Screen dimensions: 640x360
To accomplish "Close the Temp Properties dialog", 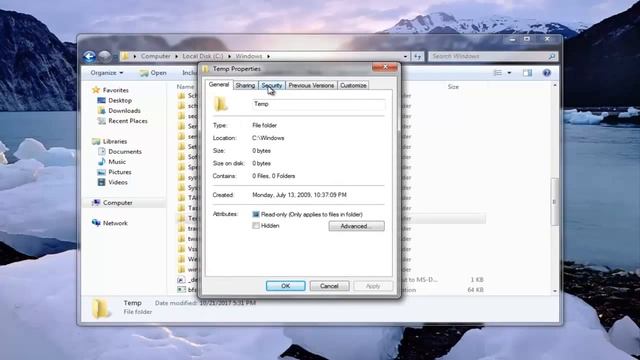I will [385, 67].
